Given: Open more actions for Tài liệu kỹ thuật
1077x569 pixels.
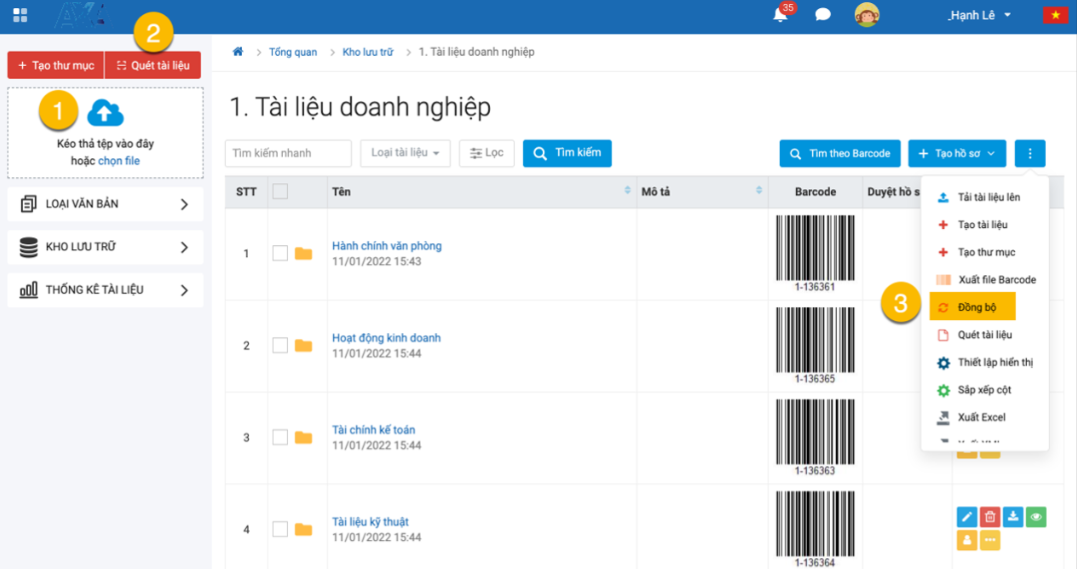Looking at the screenshot, I should (990, 540).
